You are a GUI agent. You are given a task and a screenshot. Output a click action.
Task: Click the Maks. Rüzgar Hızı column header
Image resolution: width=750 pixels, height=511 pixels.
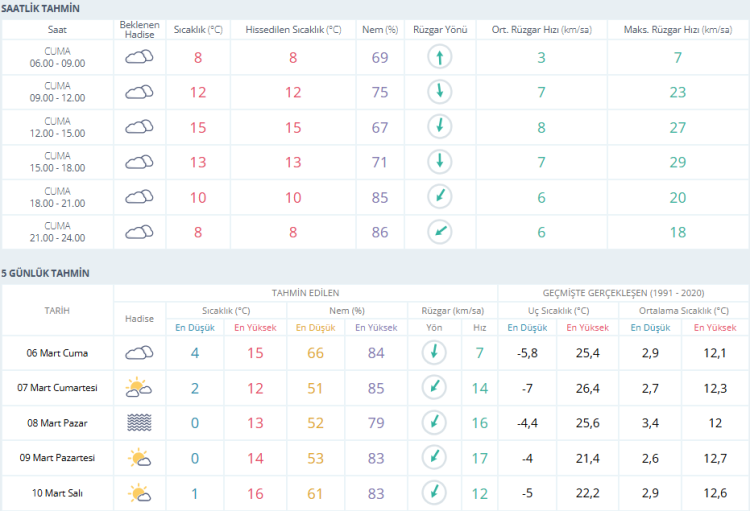point(677,30)
